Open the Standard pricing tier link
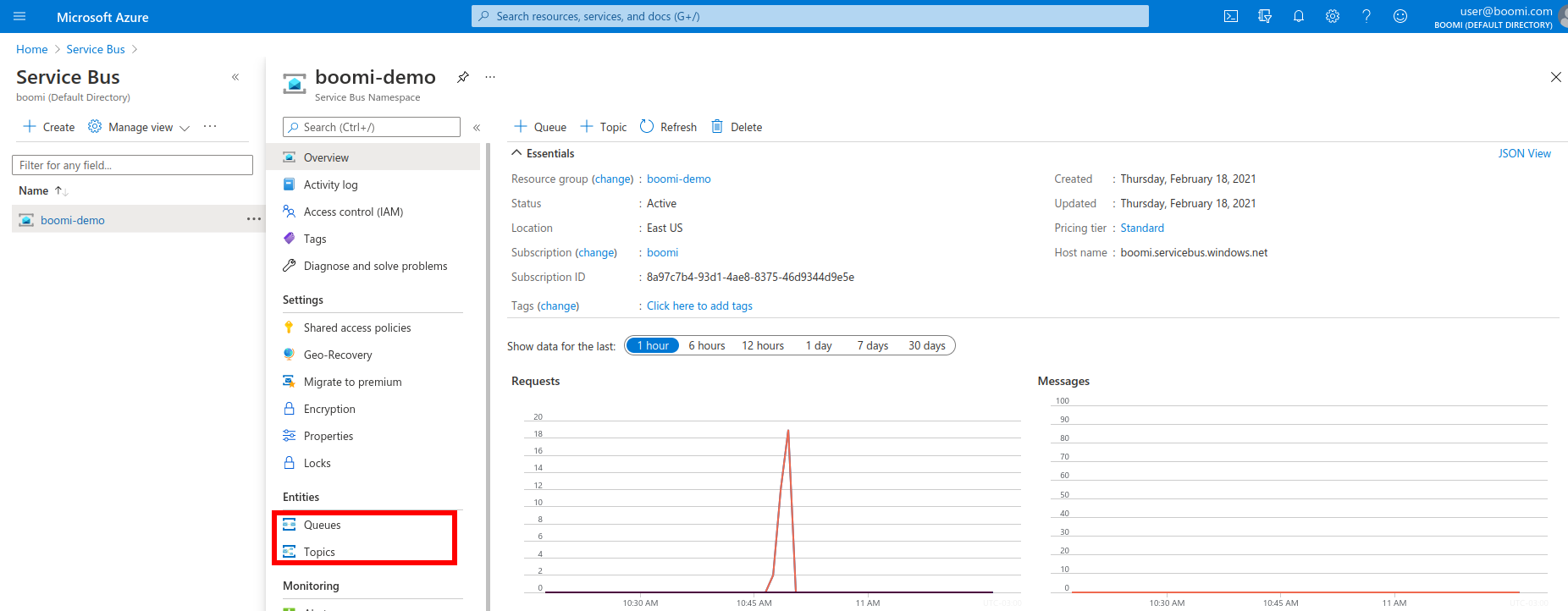The width and height of the screenshot is (1568, 611). 1142,228
